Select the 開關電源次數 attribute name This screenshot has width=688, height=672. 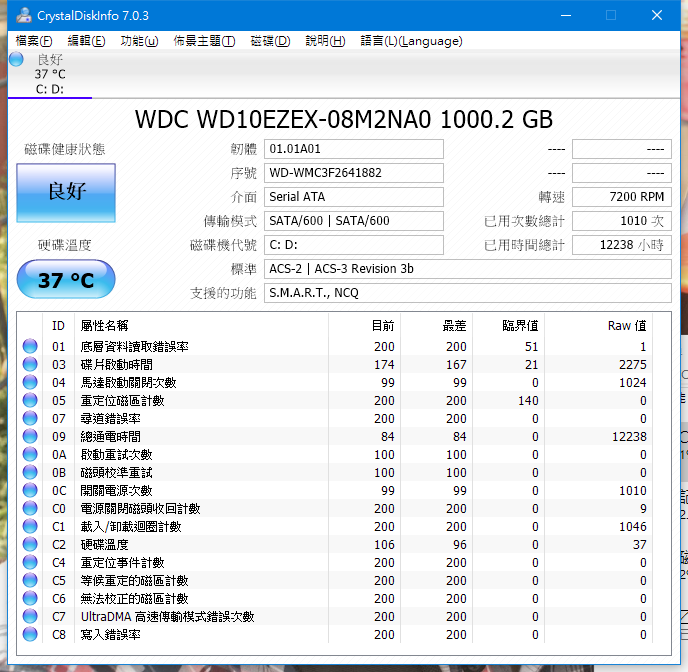(117, 490)
